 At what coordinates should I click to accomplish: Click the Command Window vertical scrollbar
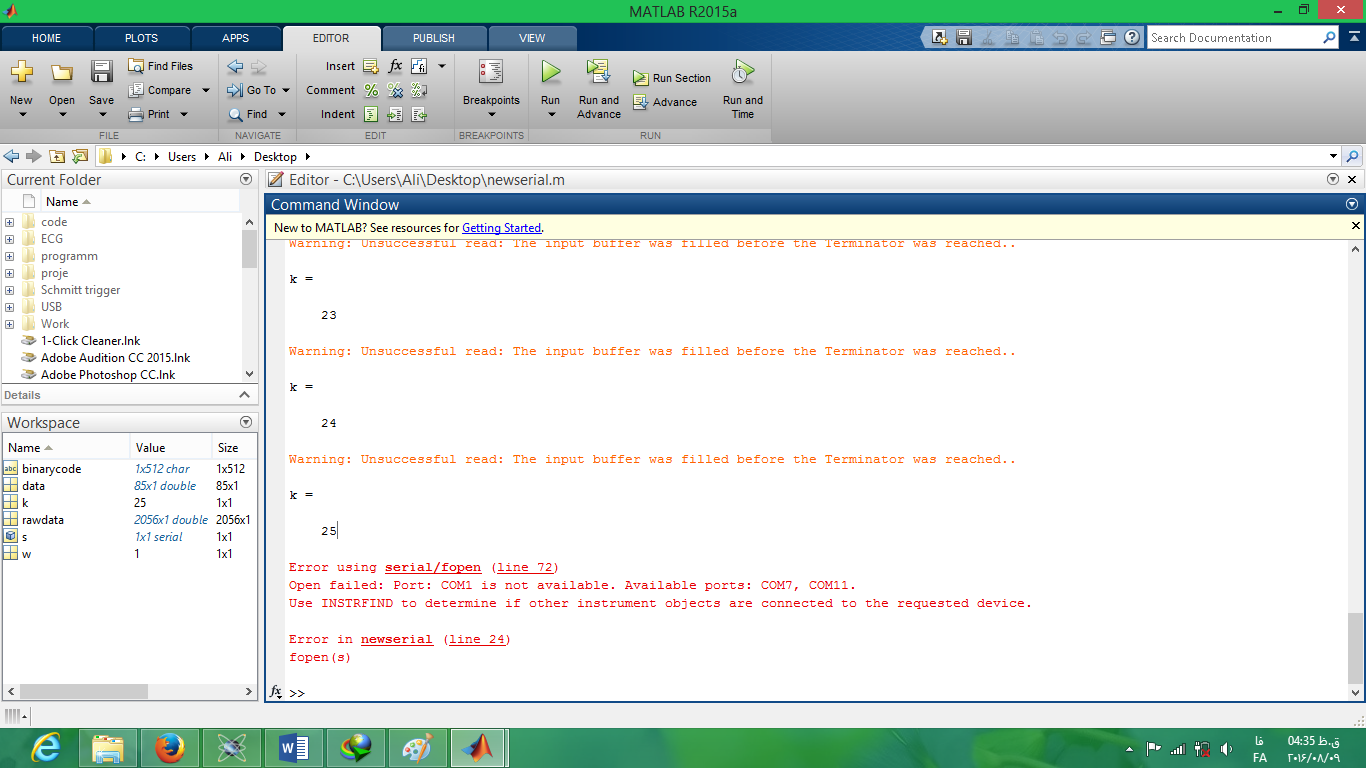click(1355, 646)
